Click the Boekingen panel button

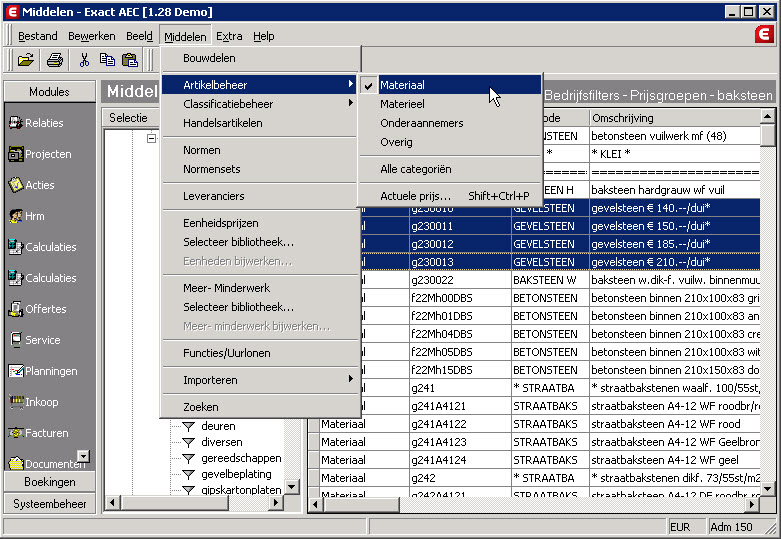point(49,482)
